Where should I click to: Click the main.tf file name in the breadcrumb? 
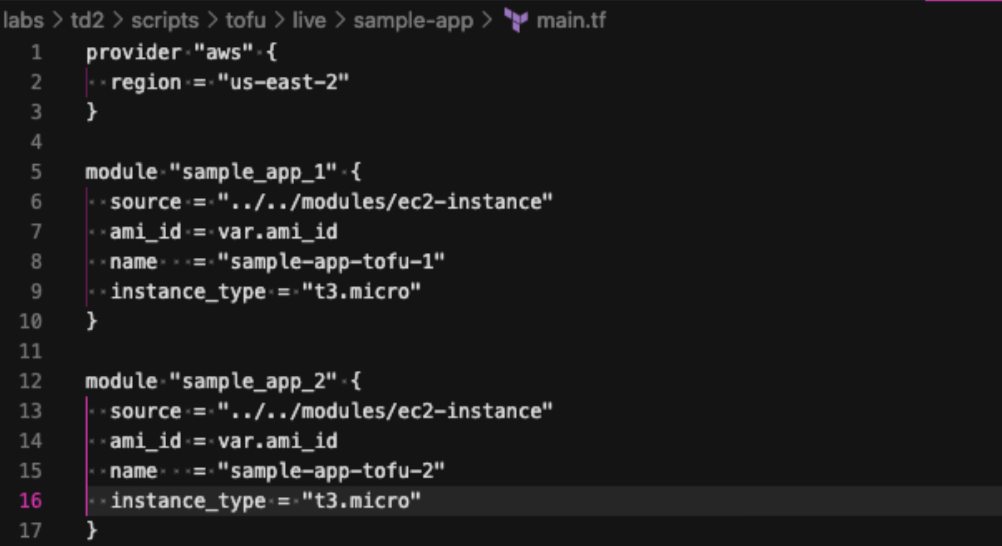pyautogui.click(x=571, y=20)
